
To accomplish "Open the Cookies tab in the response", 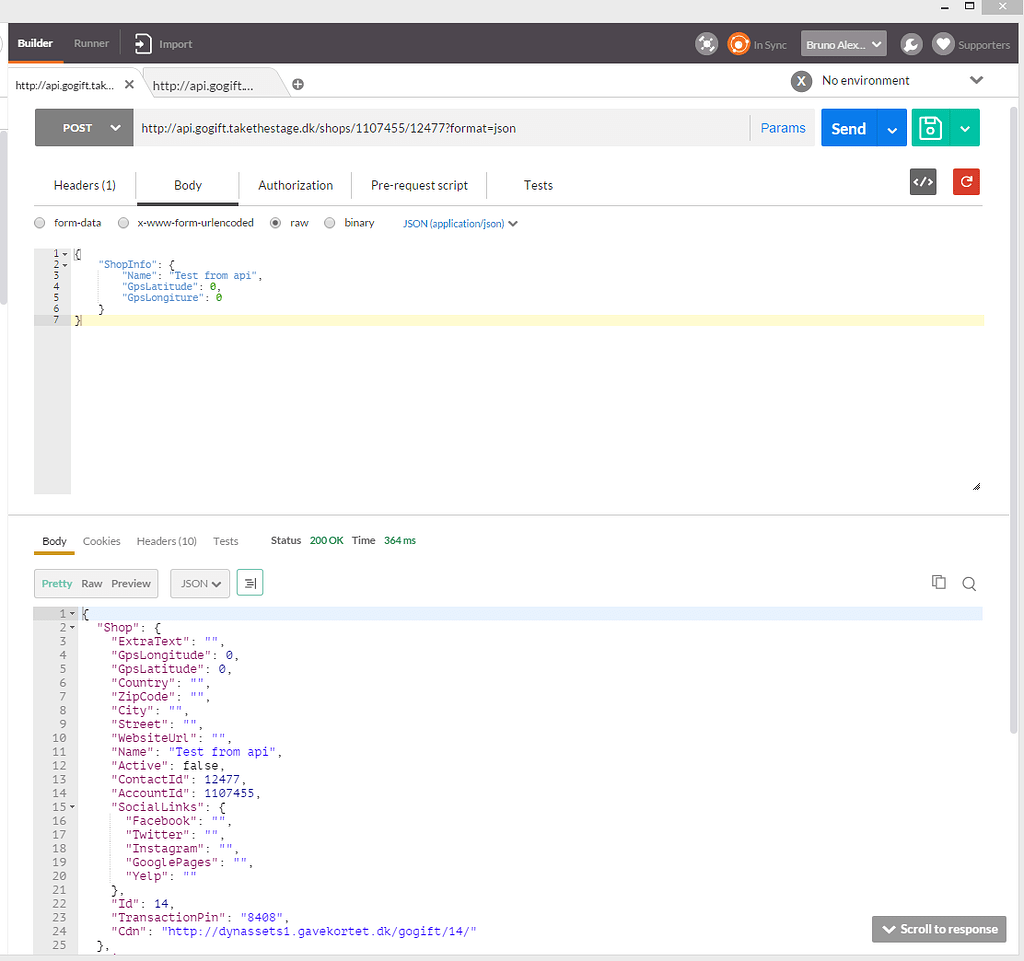I will (101, 541).
